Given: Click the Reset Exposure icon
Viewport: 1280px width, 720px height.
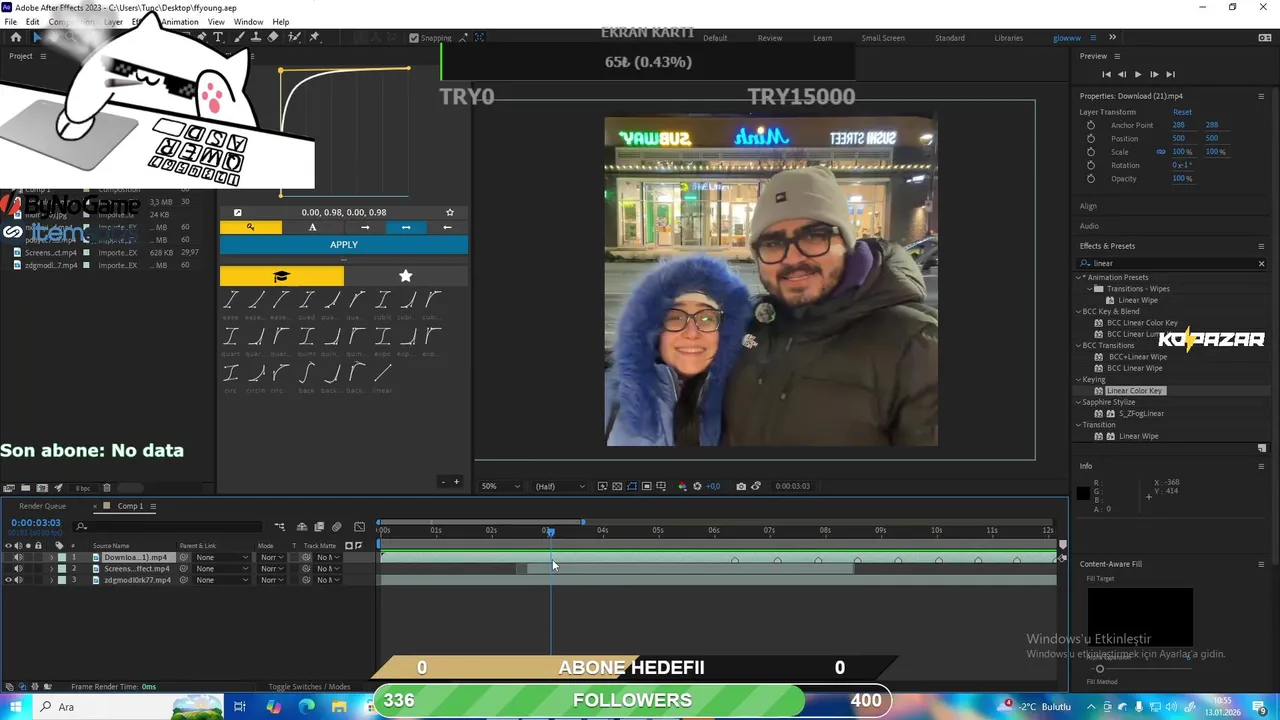Looking at the screenshot, I should point(697,486).
